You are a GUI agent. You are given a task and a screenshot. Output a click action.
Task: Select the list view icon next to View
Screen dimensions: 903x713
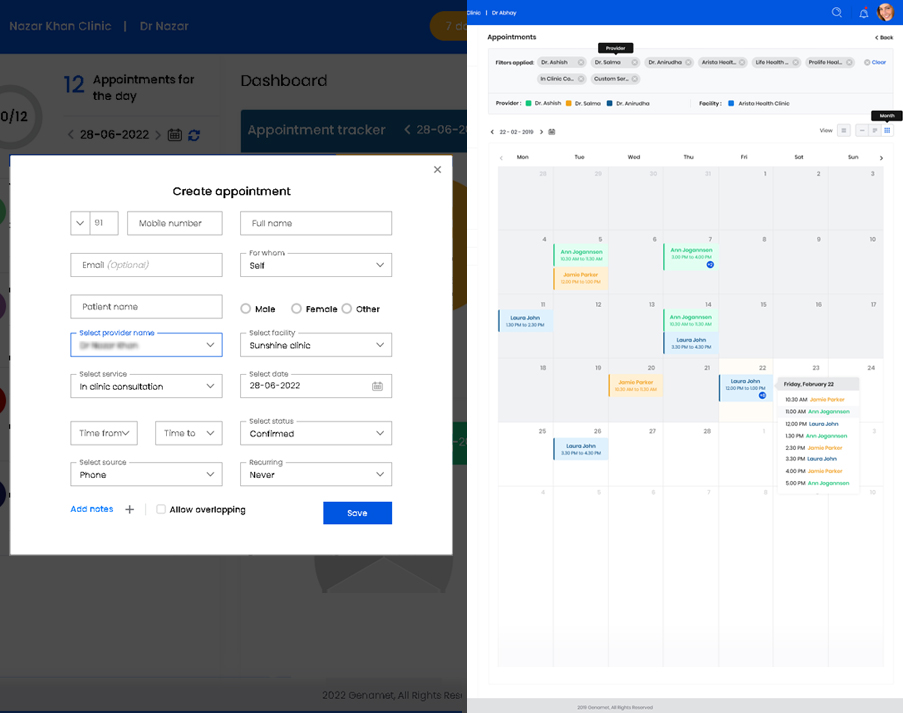coord(843,130)
